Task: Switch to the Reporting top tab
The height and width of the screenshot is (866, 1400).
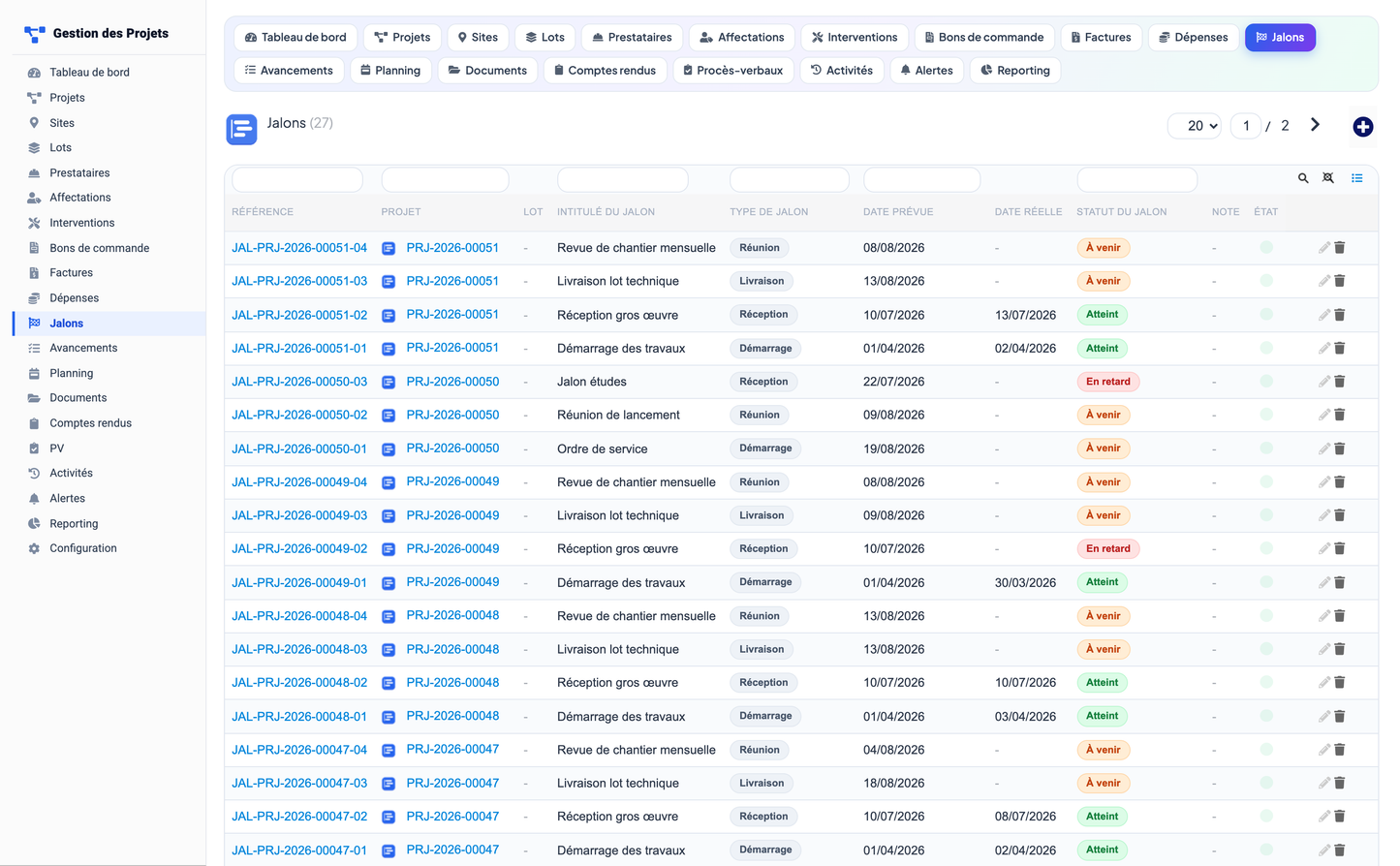Action: point(1014,71)
